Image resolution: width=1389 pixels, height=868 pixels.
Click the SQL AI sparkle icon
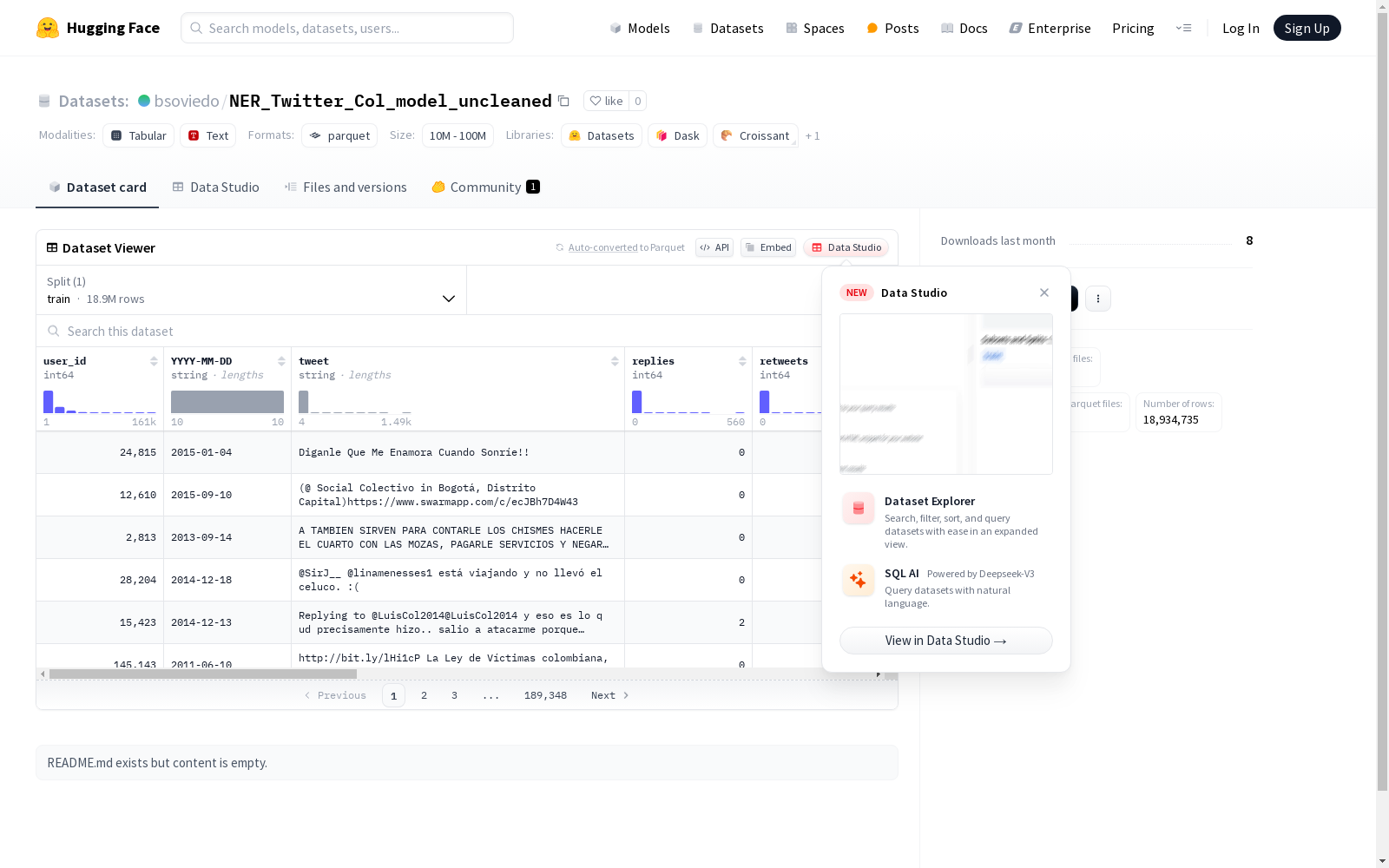(858, 580)
